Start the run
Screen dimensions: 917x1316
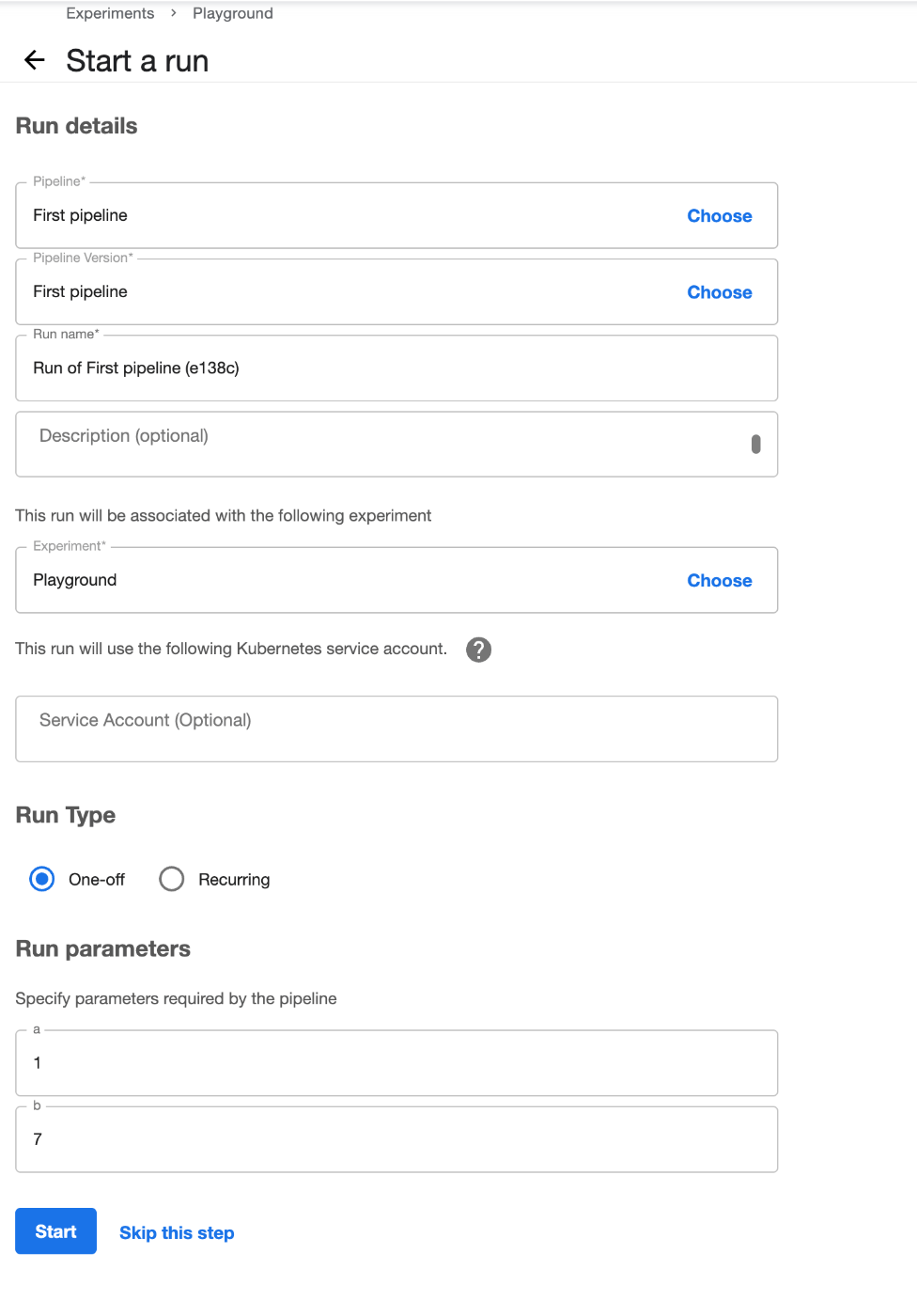(56, 1231)
